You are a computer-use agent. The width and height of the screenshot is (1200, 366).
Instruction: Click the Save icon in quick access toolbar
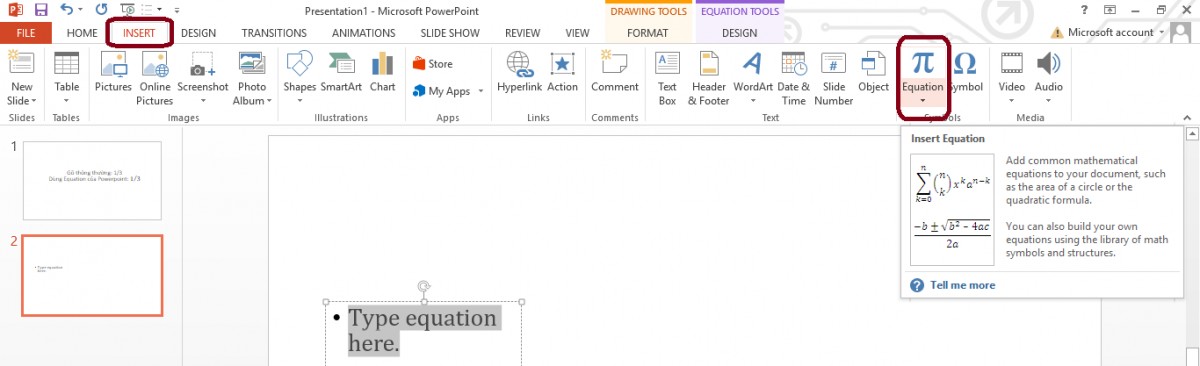pyautogui.click(x=41, y=10)
